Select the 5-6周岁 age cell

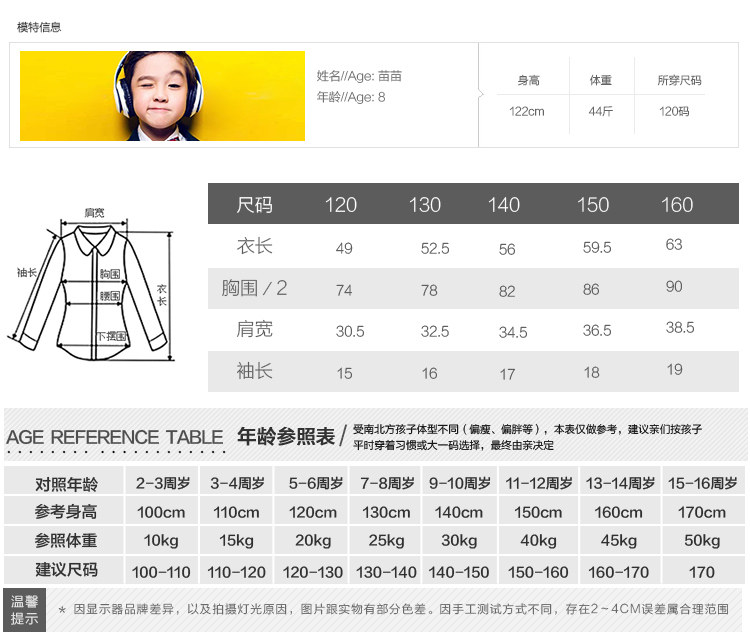(x=316, y=484)
